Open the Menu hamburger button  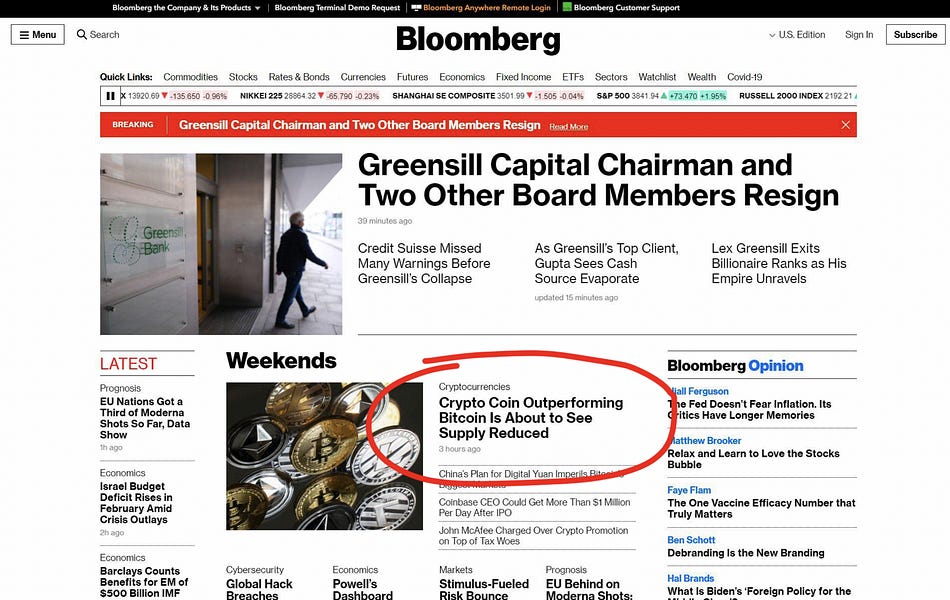pos(37,35)
